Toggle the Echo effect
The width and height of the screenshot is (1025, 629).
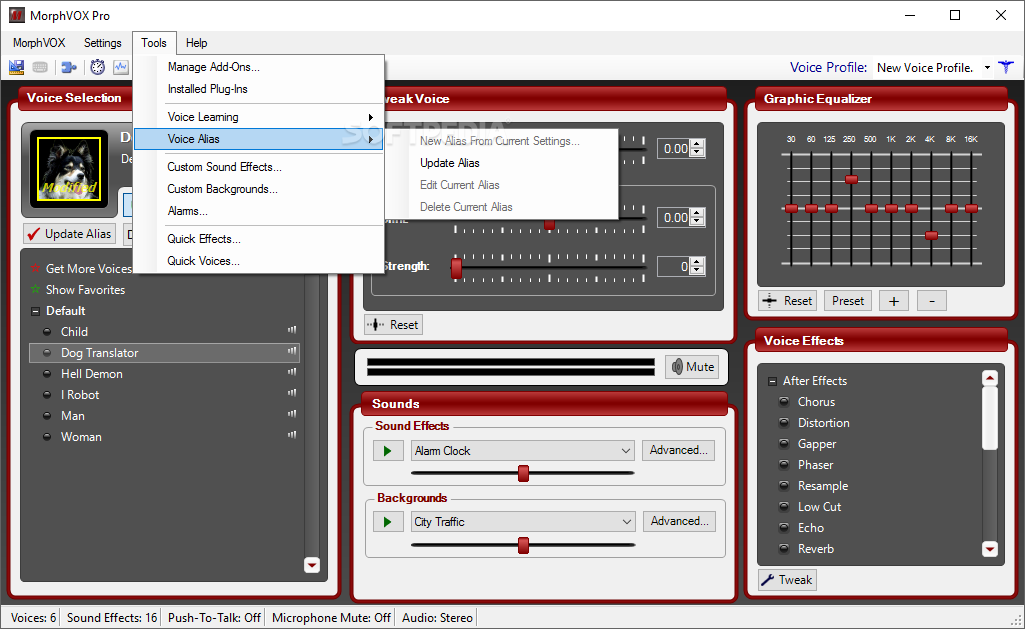click(784, 527)
